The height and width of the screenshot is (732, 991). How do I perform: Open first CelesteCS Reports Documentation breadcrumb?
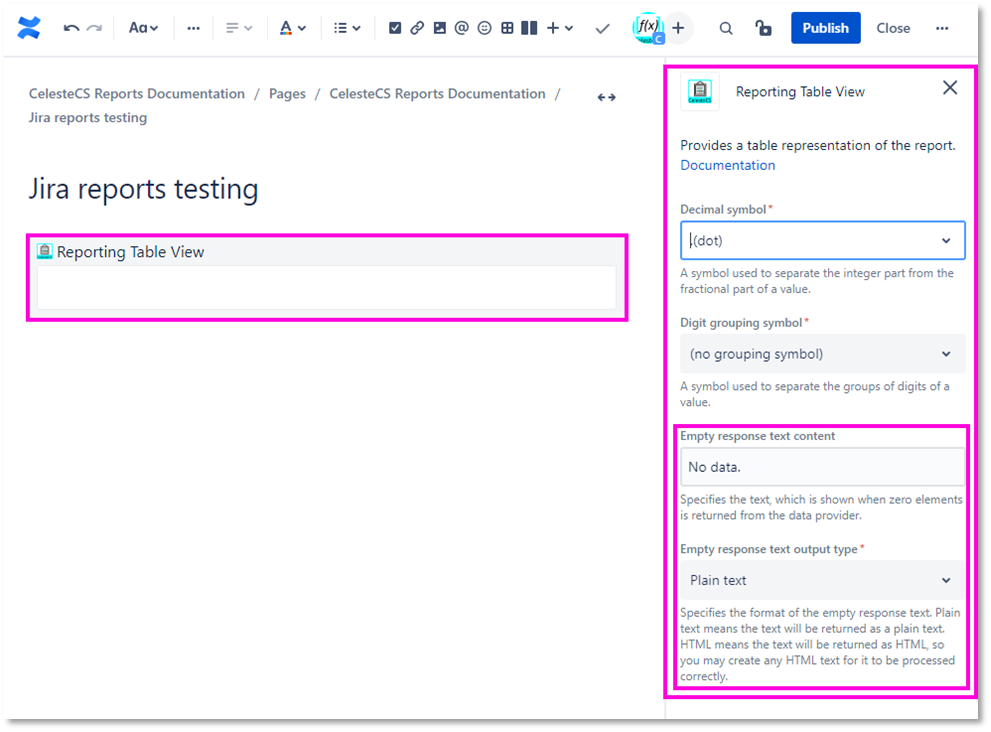pos(137,94)
